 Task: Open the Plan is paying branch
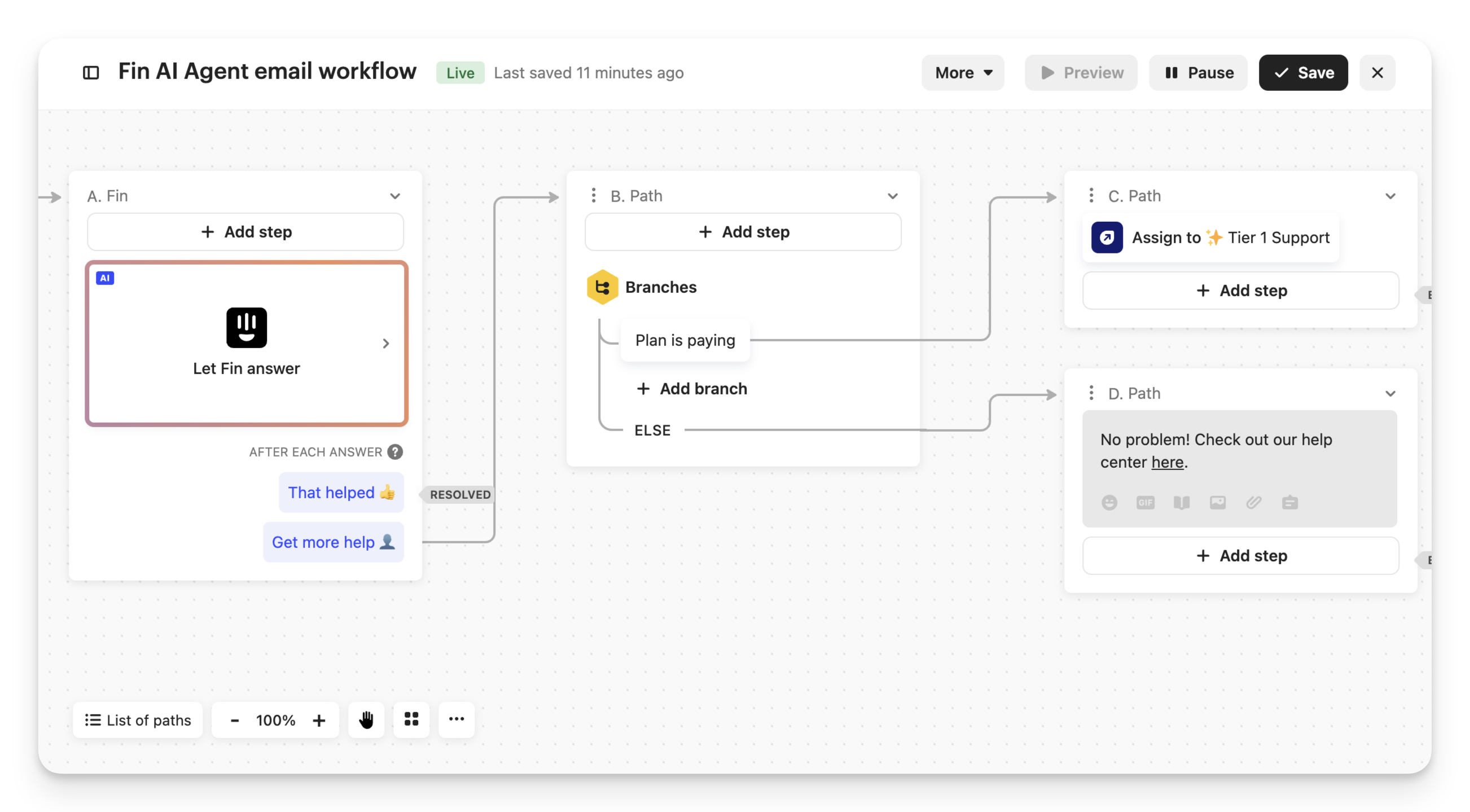click(685, 340)
